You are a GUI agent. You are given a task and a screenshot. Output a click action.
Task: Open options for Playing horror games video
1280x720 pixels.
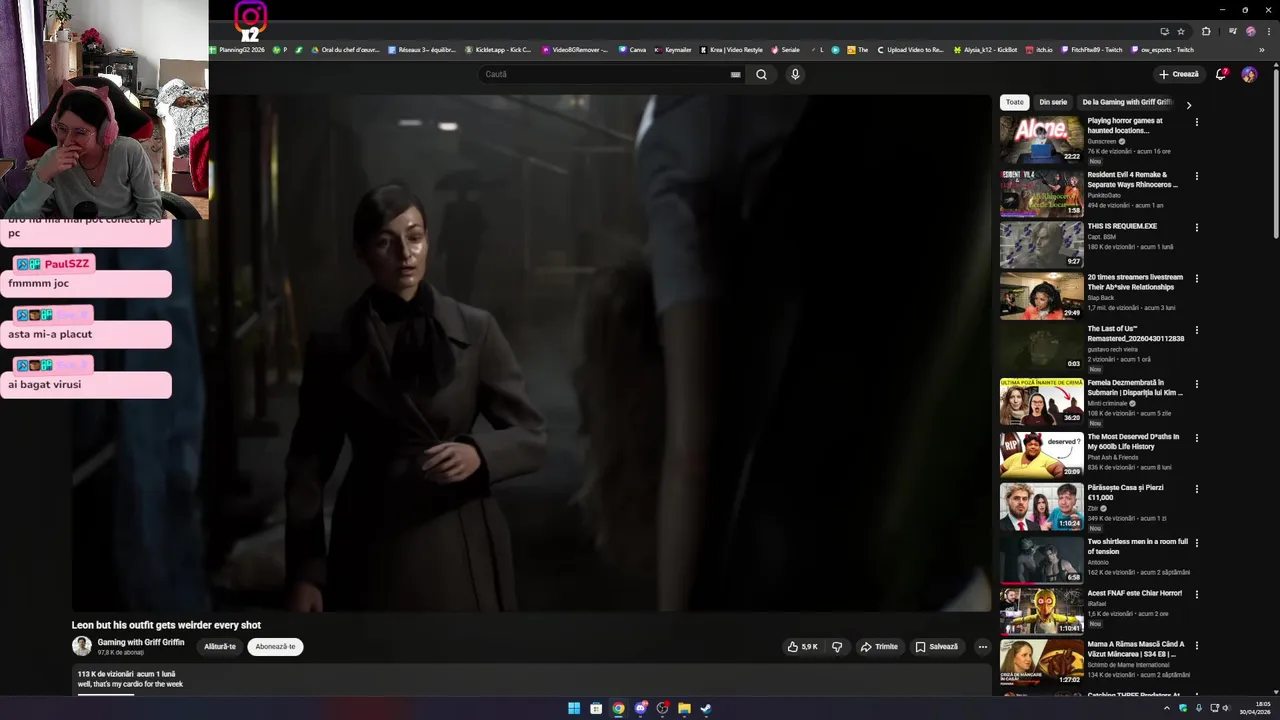pos(1196,122)
